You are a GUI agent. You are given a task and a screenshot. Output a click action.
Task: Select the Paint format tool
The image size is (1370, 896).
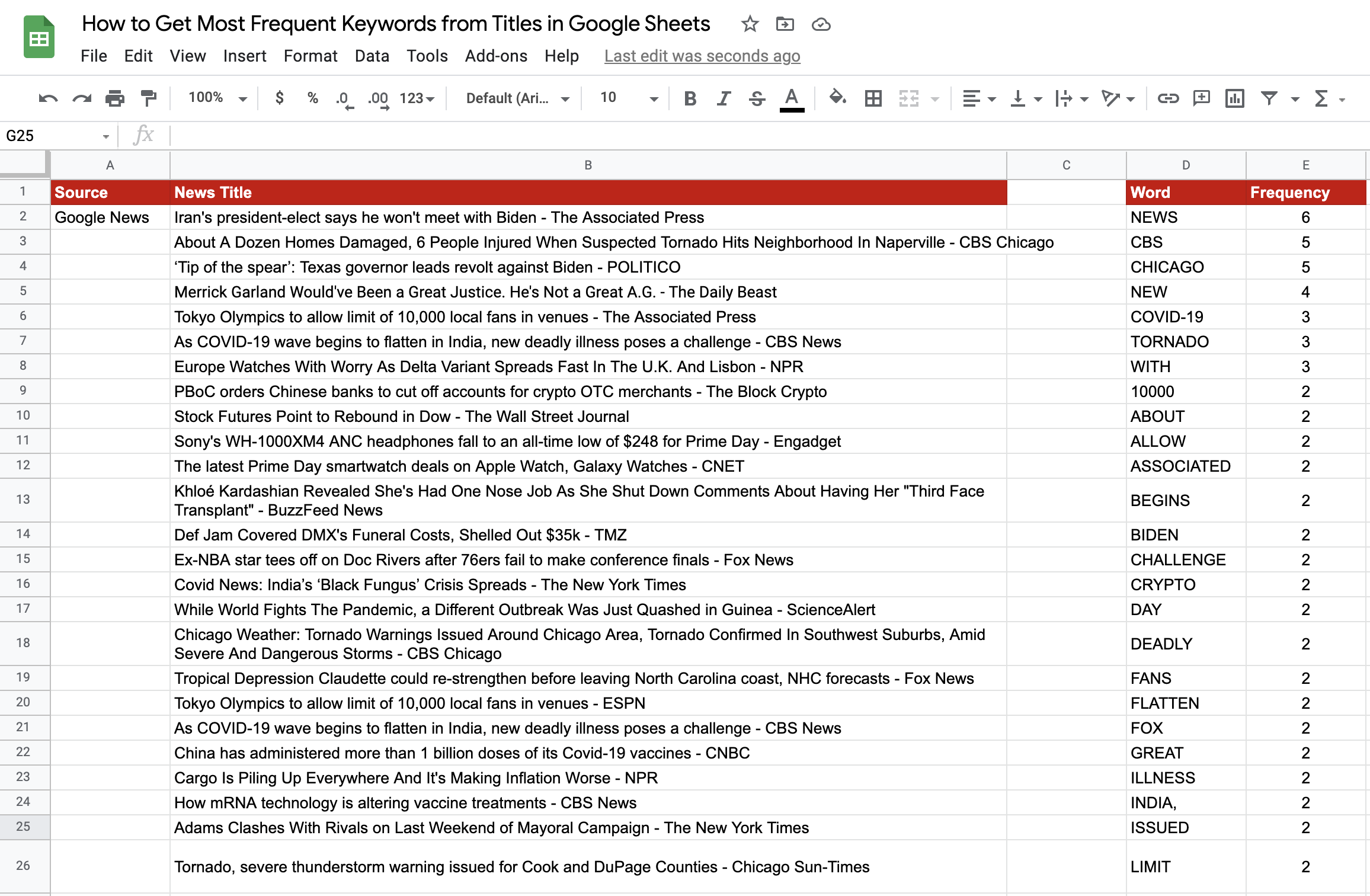(x=148, y=98)
